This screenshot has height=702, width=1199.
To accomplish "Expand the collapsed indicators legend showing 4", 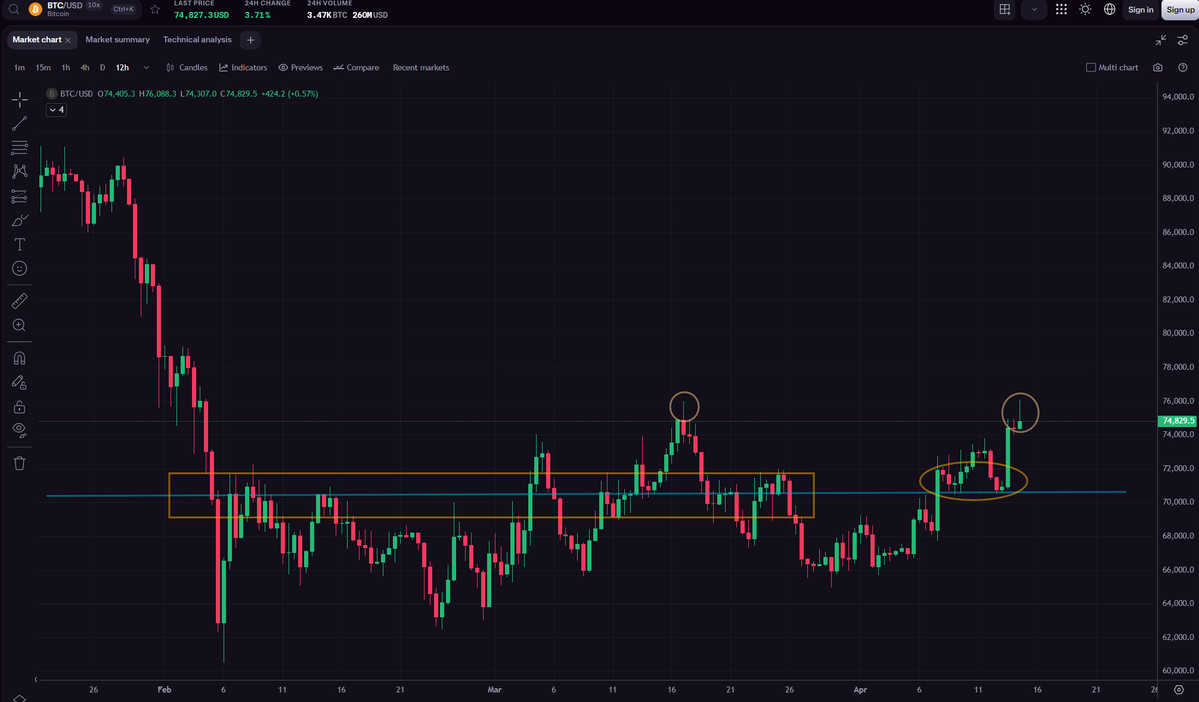I will coord(56,110).
